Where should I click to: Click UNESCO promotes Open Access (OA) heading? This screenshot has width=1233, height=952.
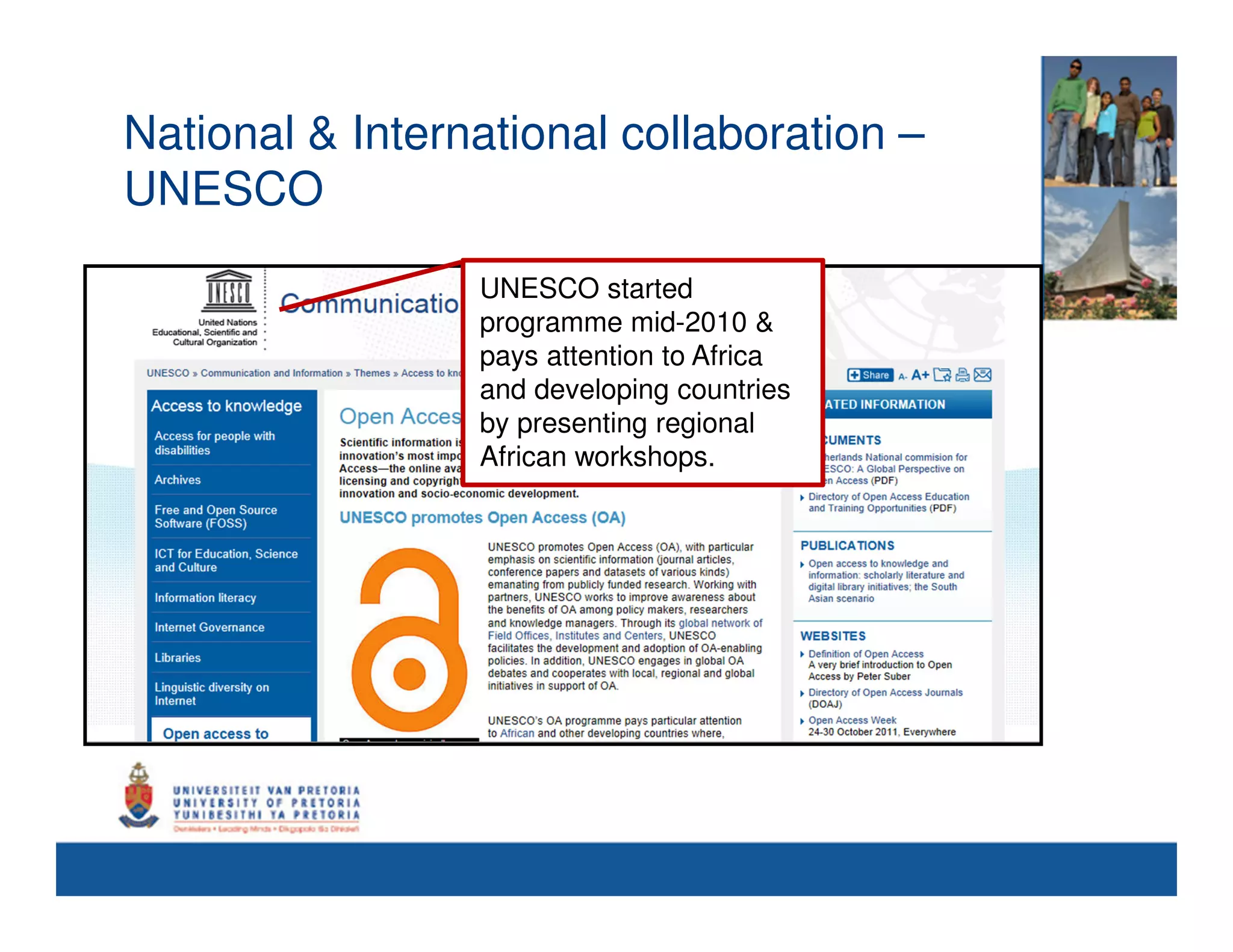tap(482, 518)
